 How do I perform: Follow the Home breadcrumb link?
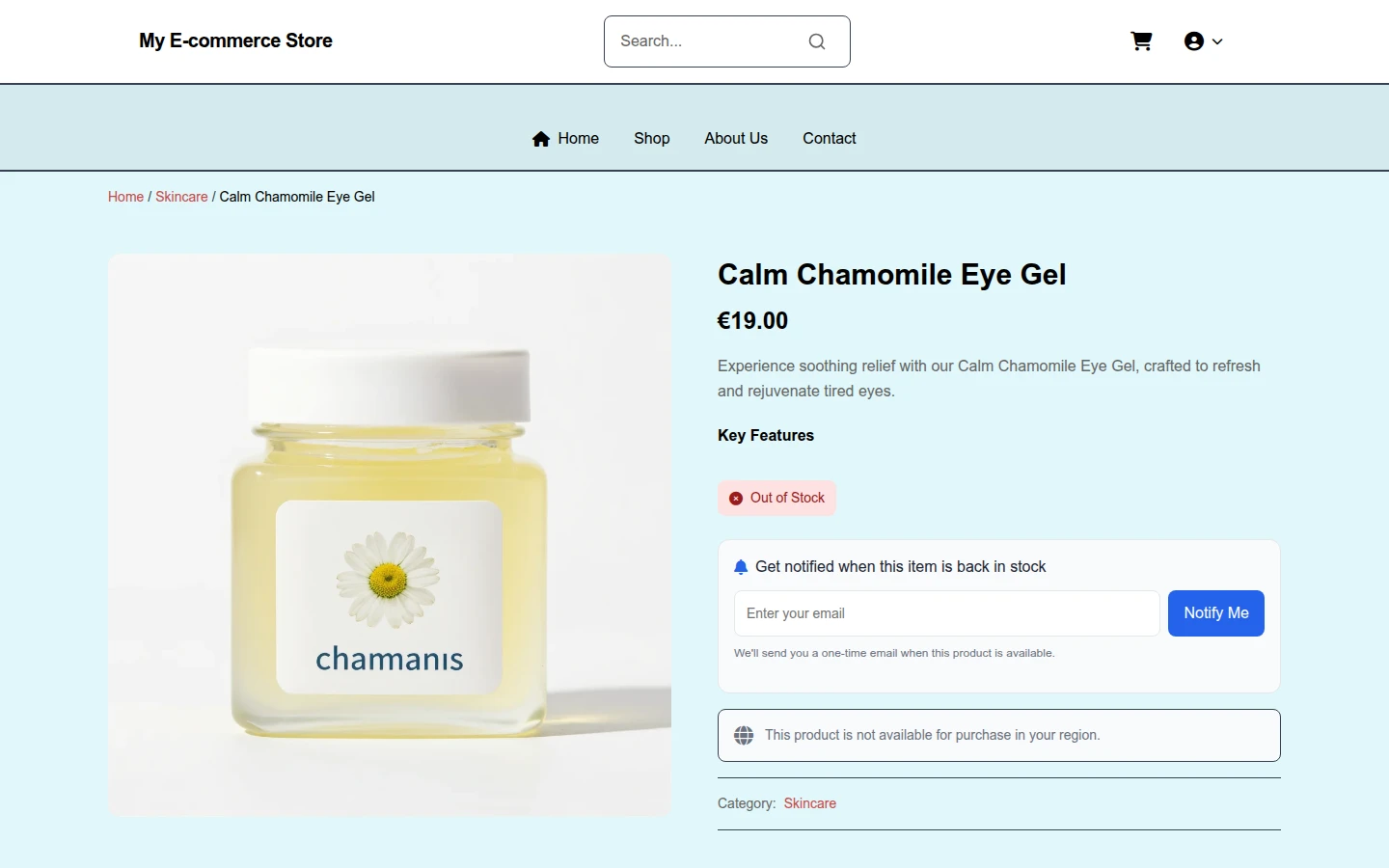click(x=125, y=197)
